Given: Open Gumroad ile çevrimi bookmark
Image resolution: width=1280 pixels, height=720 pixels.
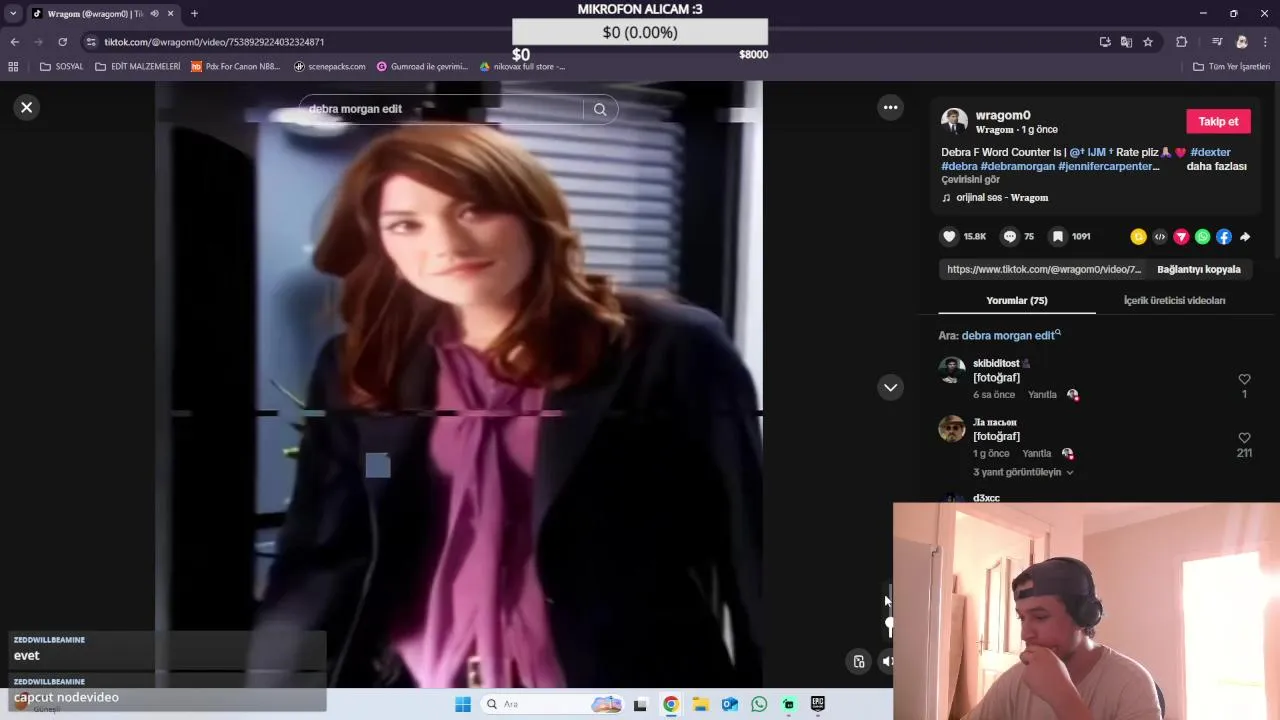Looking at the screenshot, I should point(422,67).
